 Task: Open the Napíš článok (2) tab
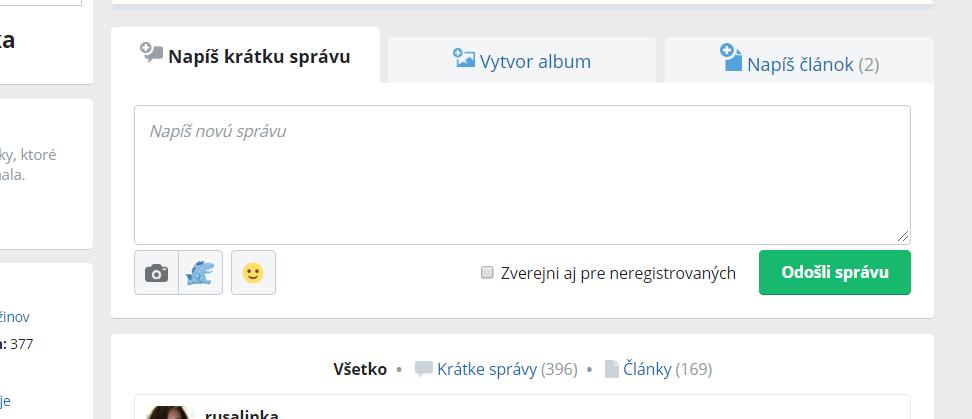(x=812, y=64)
